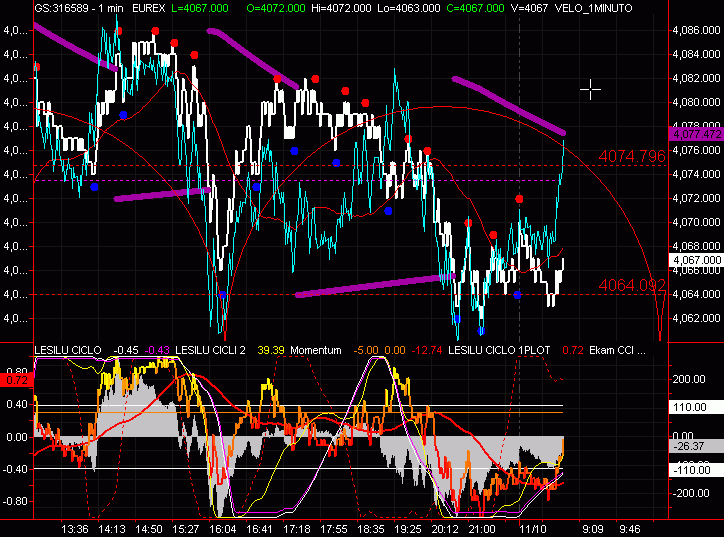Click the crosshair cursor marker on chart
724x537 pixels.
tap(591, 90)
